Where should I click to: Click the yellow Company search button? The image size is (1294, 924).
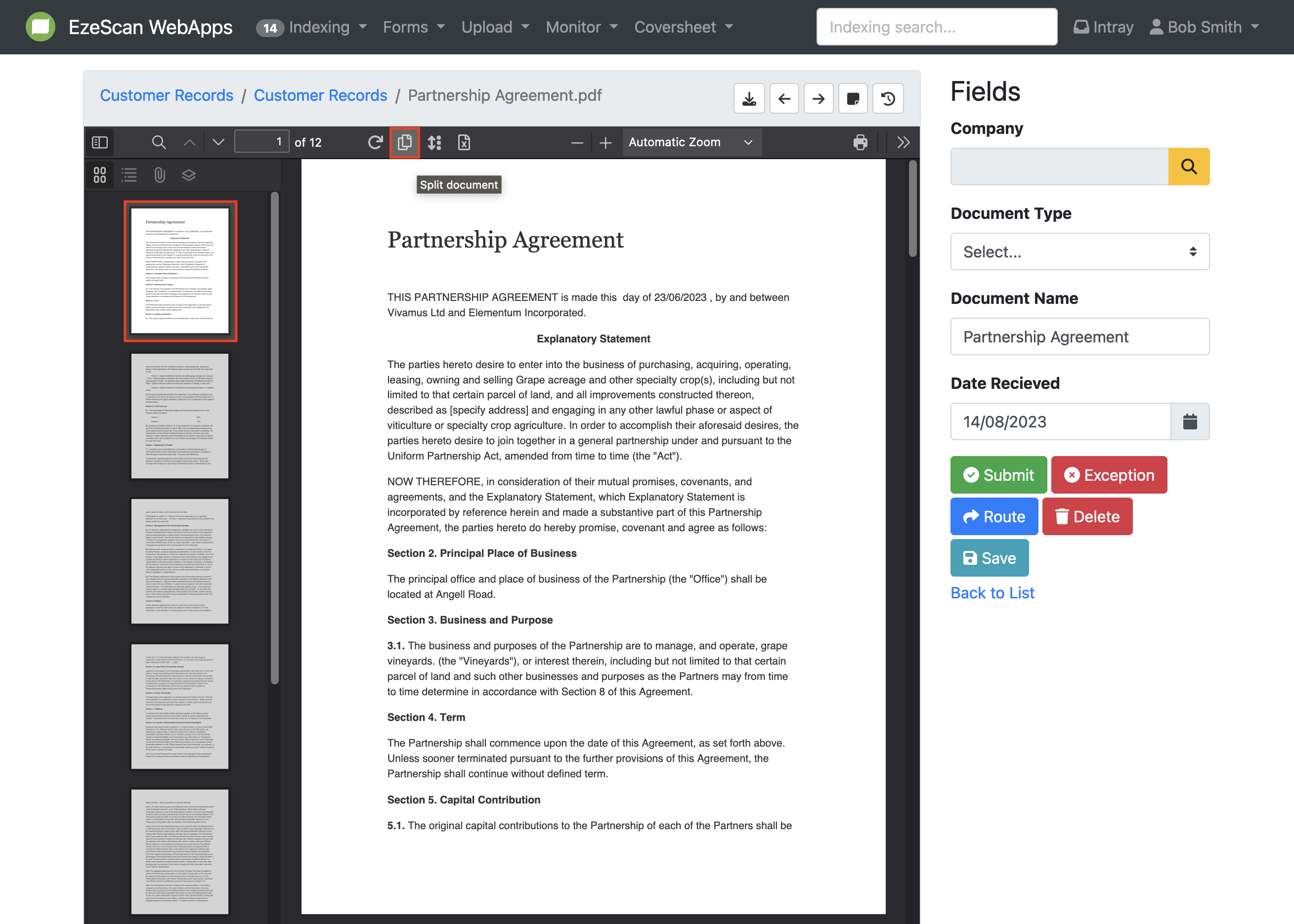coord(1188,167)
